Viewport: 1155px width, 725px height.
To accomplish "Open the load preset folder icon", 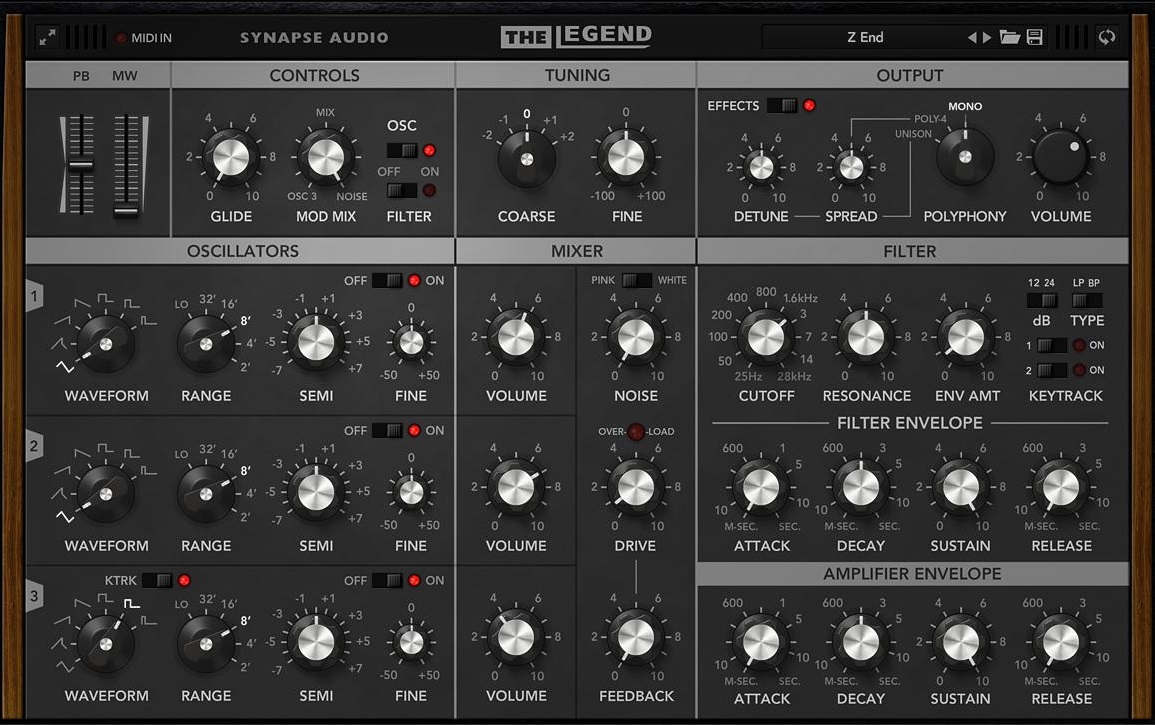I will [1009, 37].
